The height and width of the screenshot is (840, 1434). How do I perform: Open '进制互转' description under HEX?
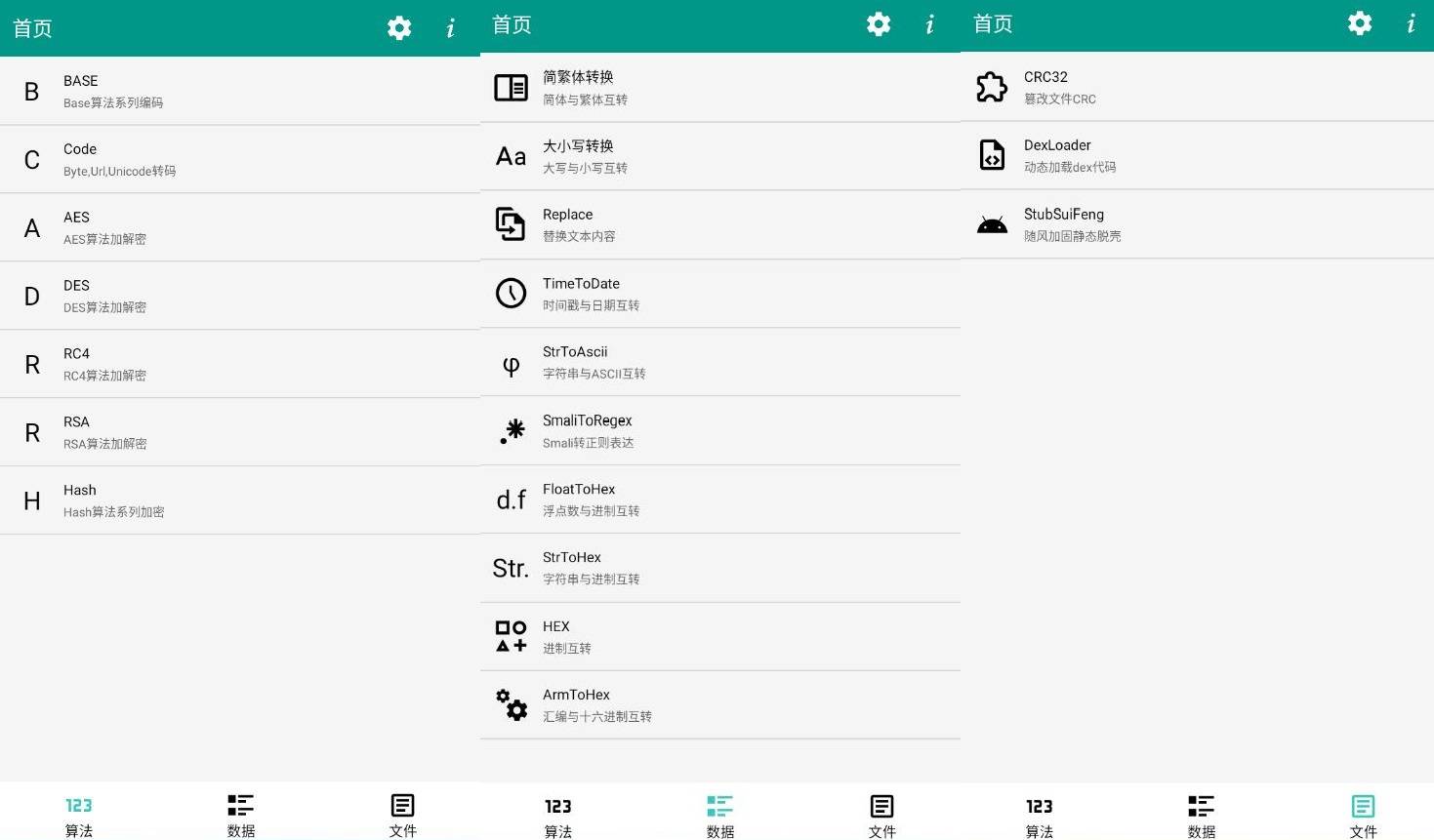(566, 649)
